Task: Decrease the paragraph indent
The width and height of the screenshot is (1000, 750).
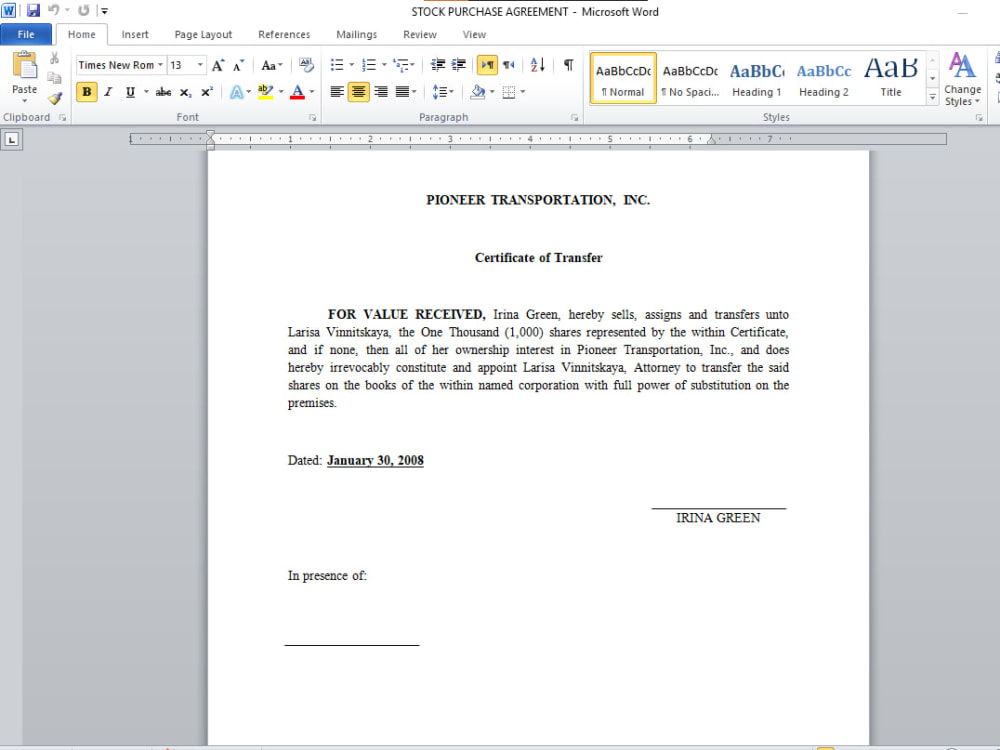Action: 439,63
